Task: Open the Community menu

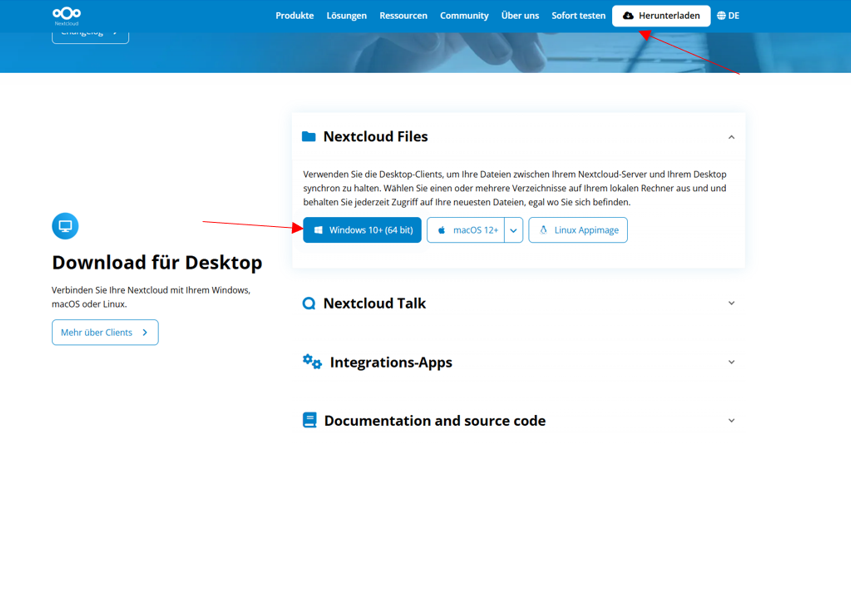Action: [464, 16]
